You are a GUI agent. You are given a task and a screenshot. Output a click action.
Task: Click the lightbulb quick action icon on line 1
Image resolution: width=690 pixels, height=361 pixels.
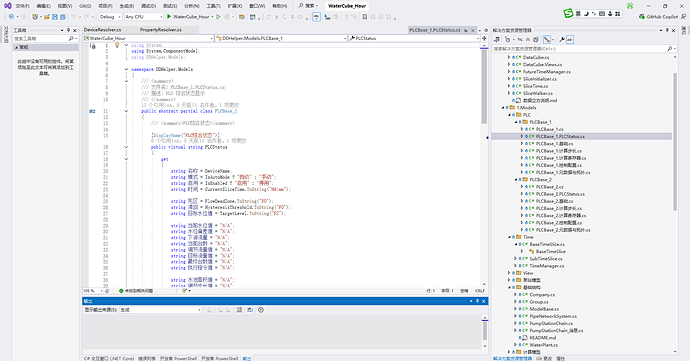[x=117, y=45]
